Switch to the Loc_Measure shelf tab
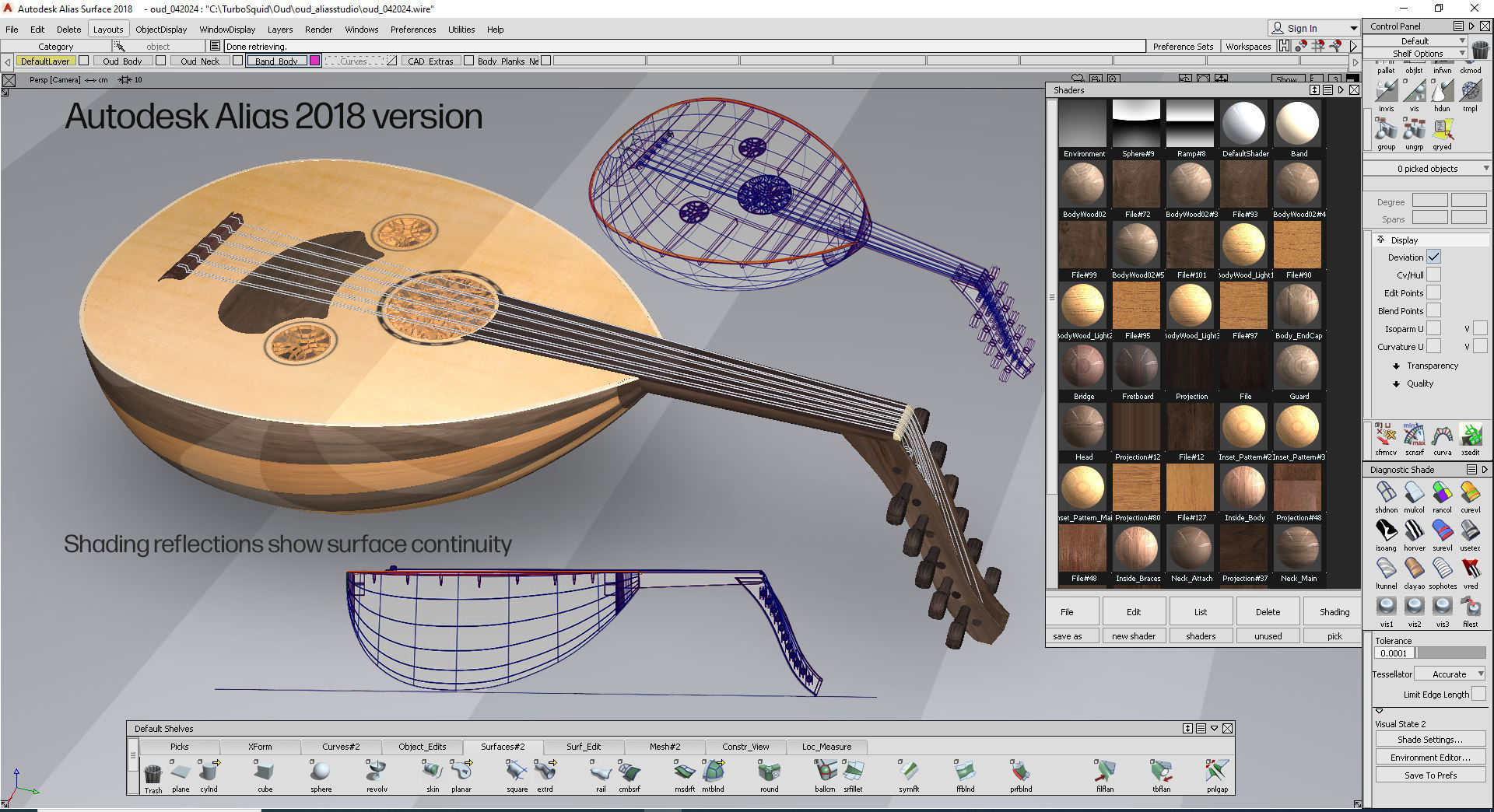The image size is (1494, 812). [x=826, y=747]
